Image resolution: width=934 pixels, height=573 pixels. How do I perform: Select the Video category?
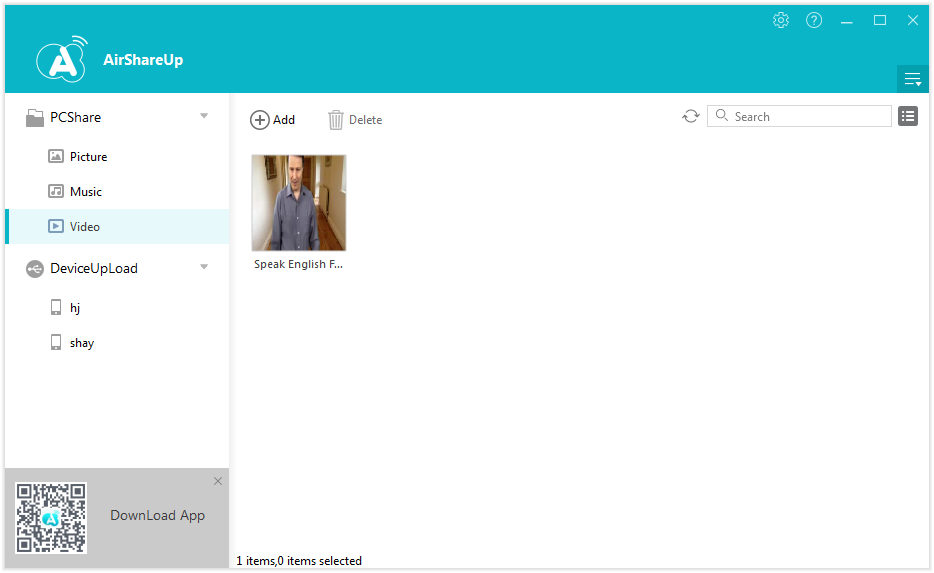[117, 226]
